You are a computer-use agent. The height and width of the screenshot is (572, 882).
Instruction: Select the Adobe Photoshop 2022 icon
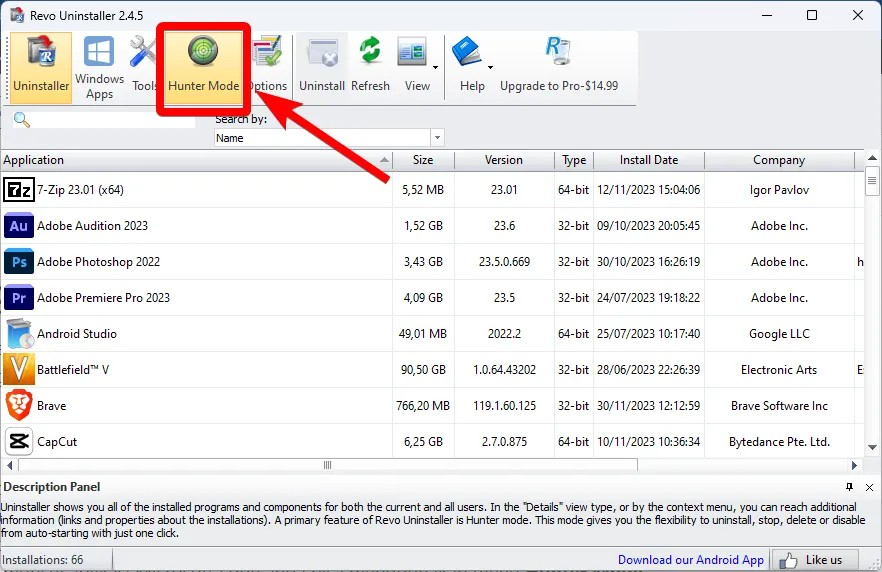click(19, 262)
